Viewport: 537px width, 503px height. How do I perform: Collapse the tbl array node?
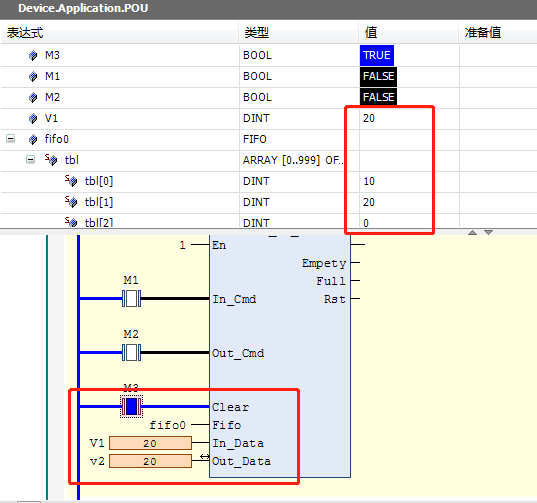point(30,160)
